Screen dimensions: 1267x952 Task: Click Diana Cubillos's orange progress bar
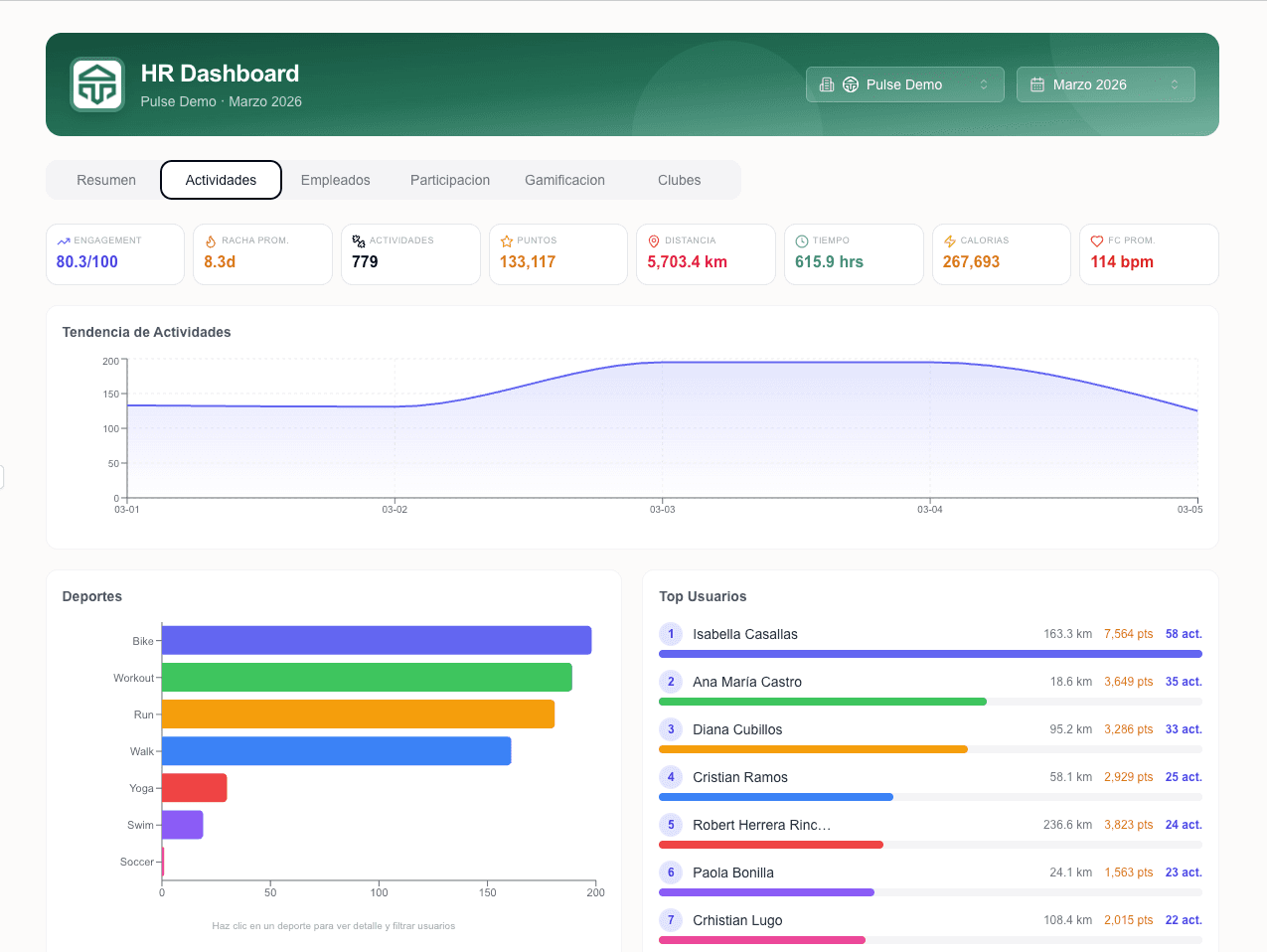812,749
